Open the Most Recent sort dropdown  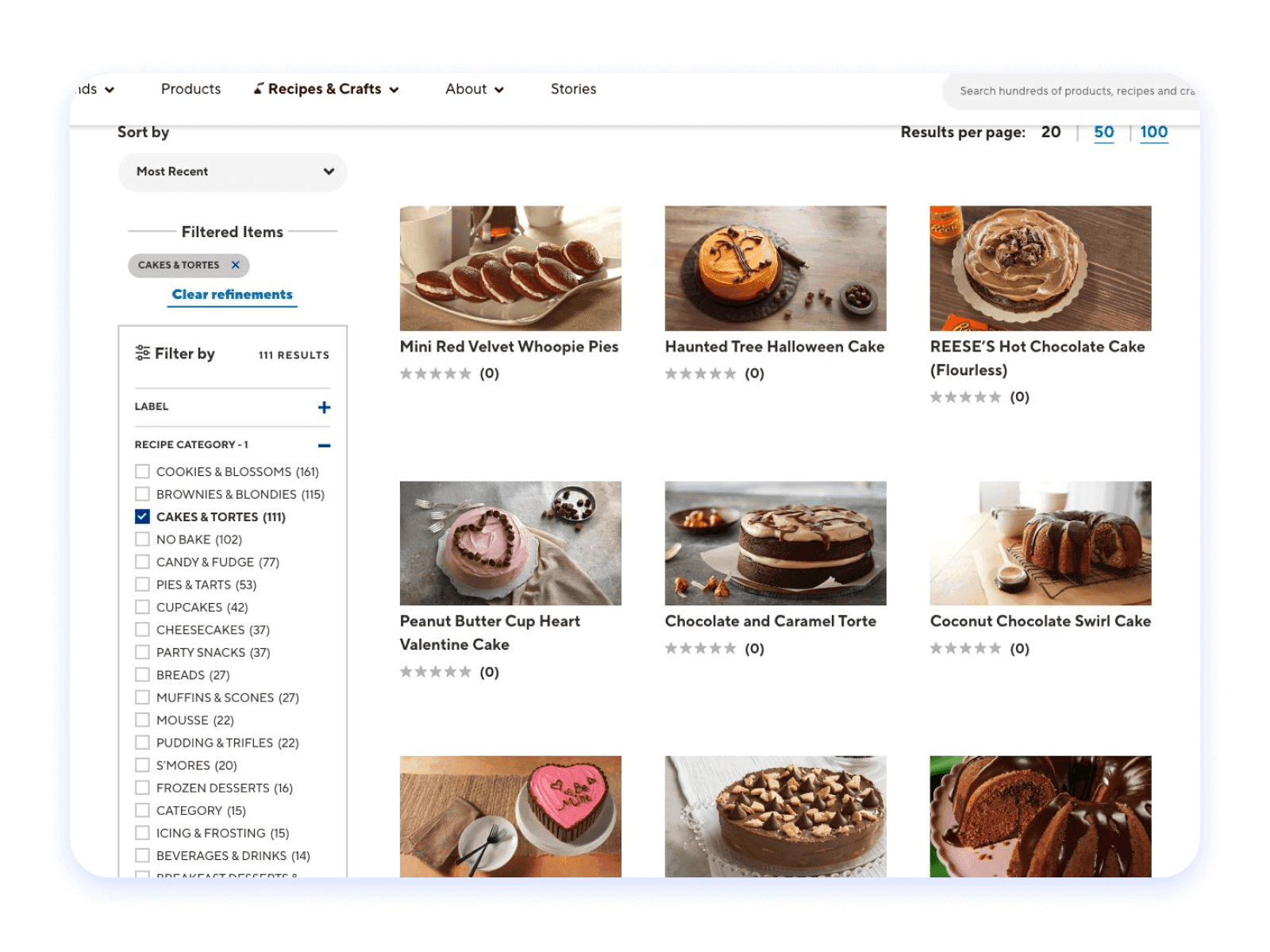(233, 171)
